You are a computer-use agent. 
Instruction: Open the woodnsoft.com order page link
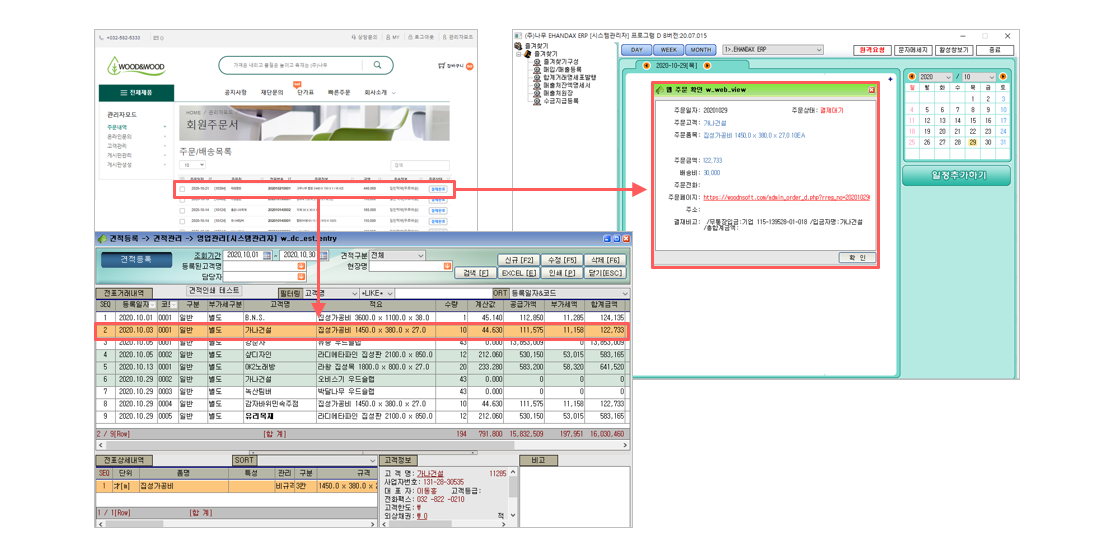[x=786, y=198]
